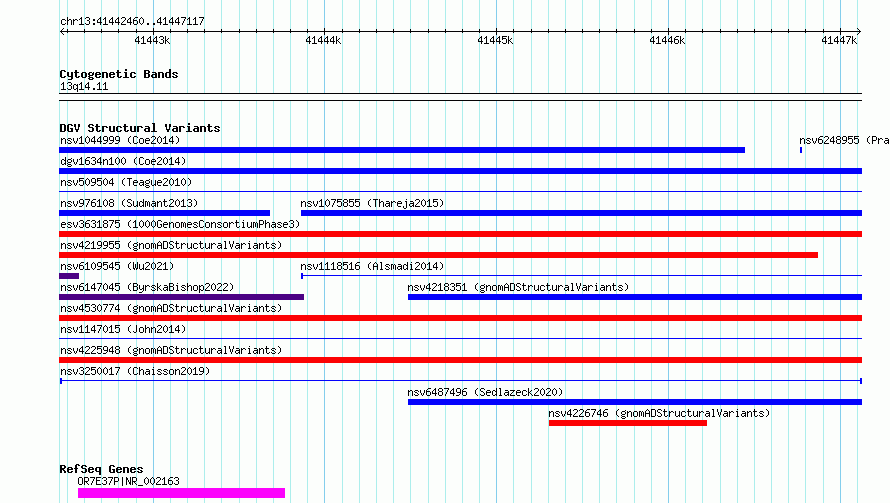Click the right arrow of the ruler

(x=858, y=32)
